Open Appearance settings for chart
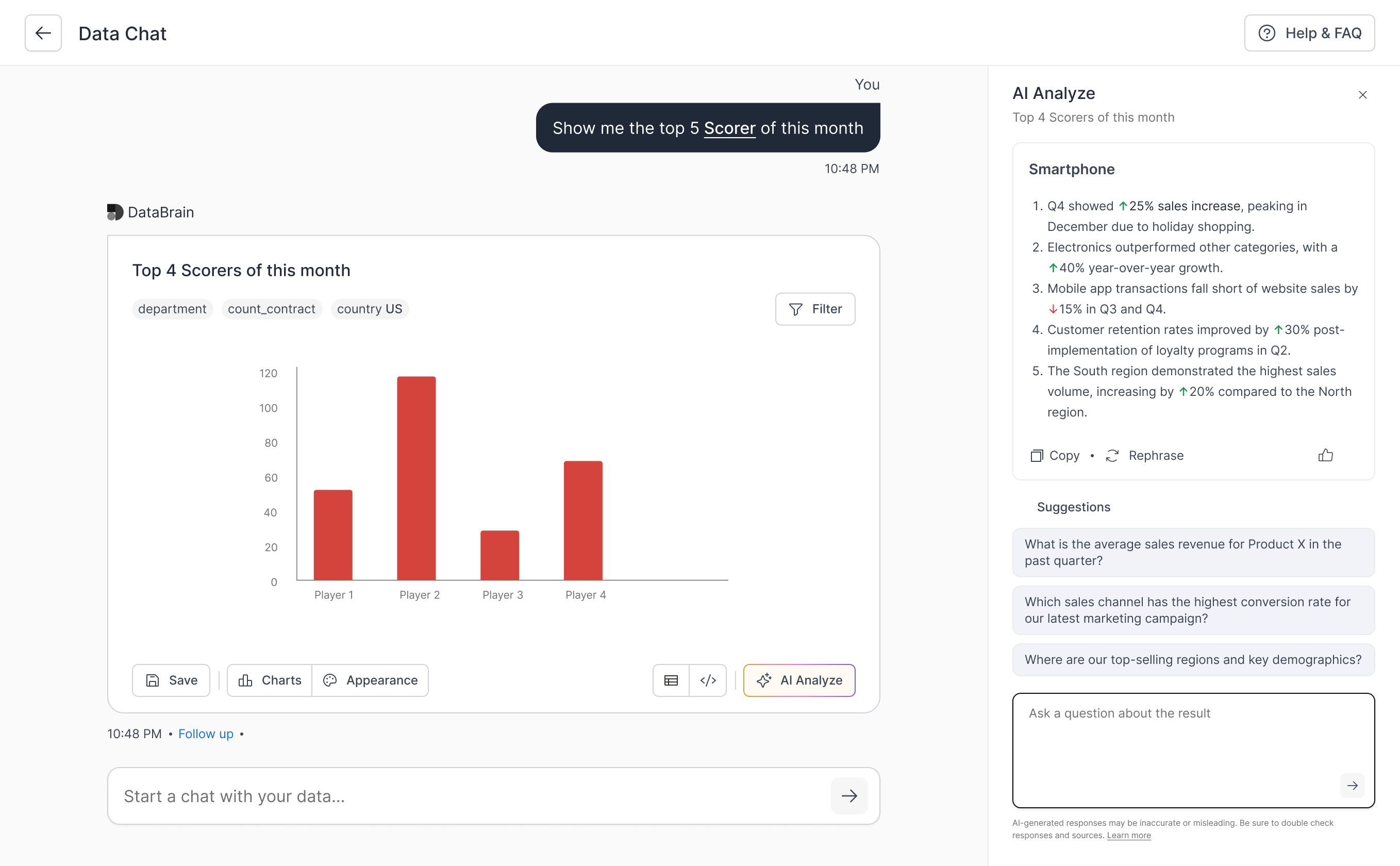The image size is (1400, 866). [371, 680]
